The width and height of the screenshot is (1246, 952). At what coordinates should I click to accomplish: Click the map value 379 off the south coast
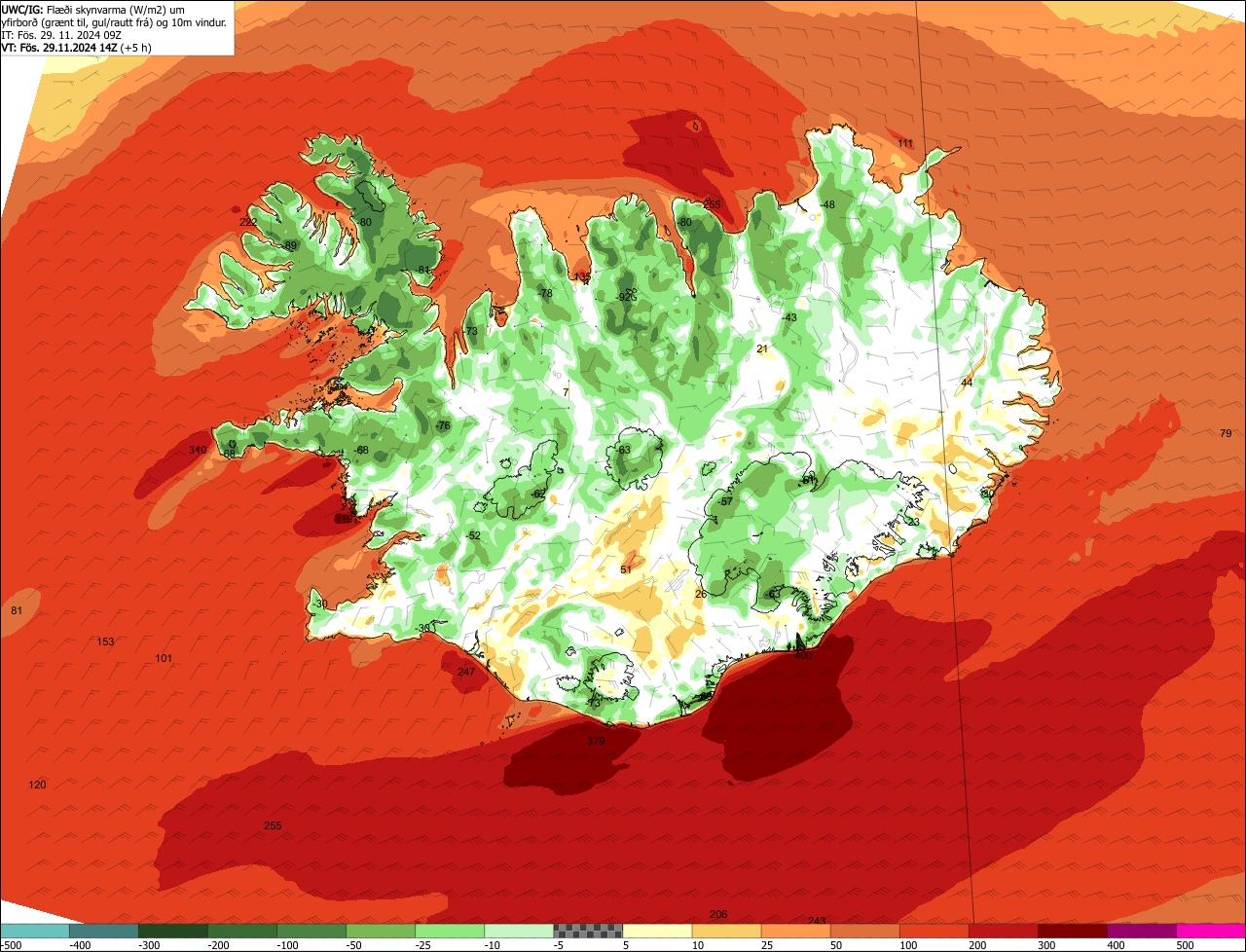click(596, 742)
